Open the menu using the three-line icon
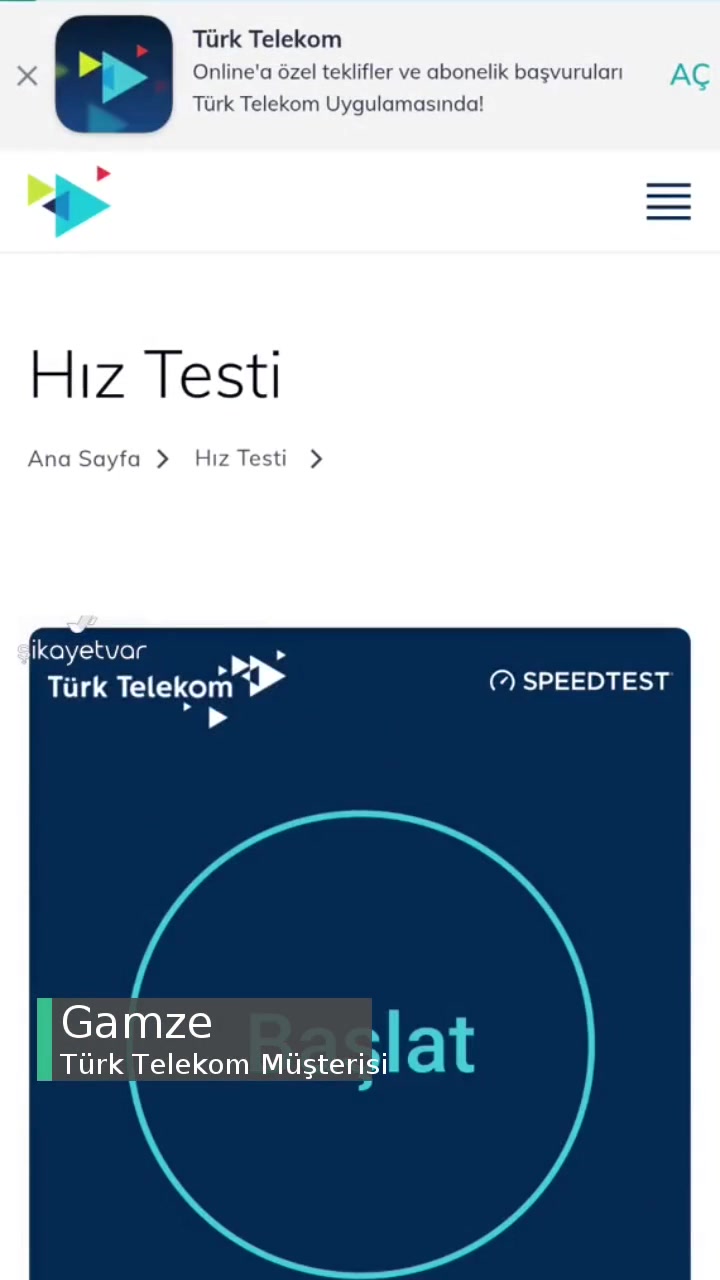This screenshot has height=1280, width=720. coord(668,201)
